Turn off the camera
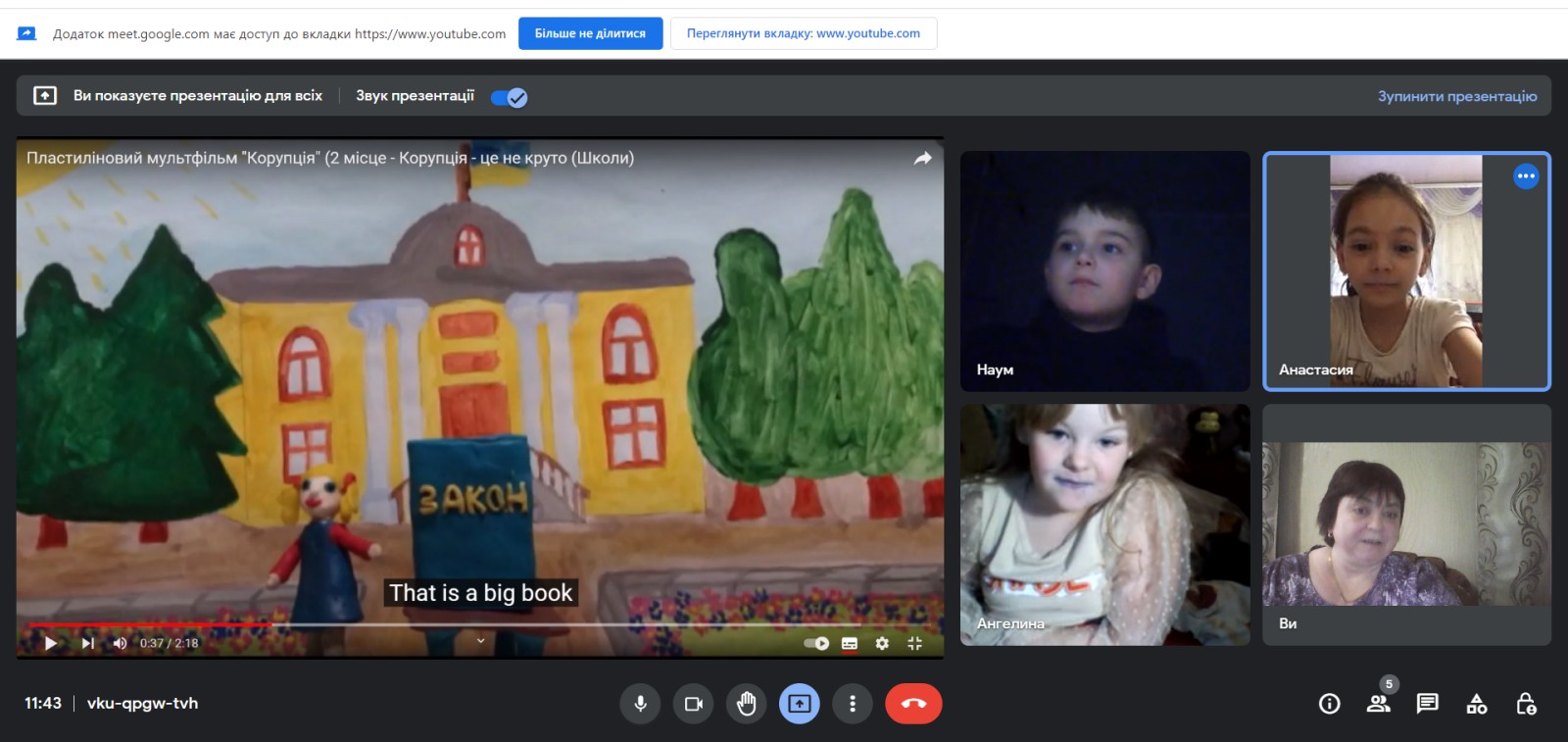Viewport: 1568px width, 742px height. [693, 704]
